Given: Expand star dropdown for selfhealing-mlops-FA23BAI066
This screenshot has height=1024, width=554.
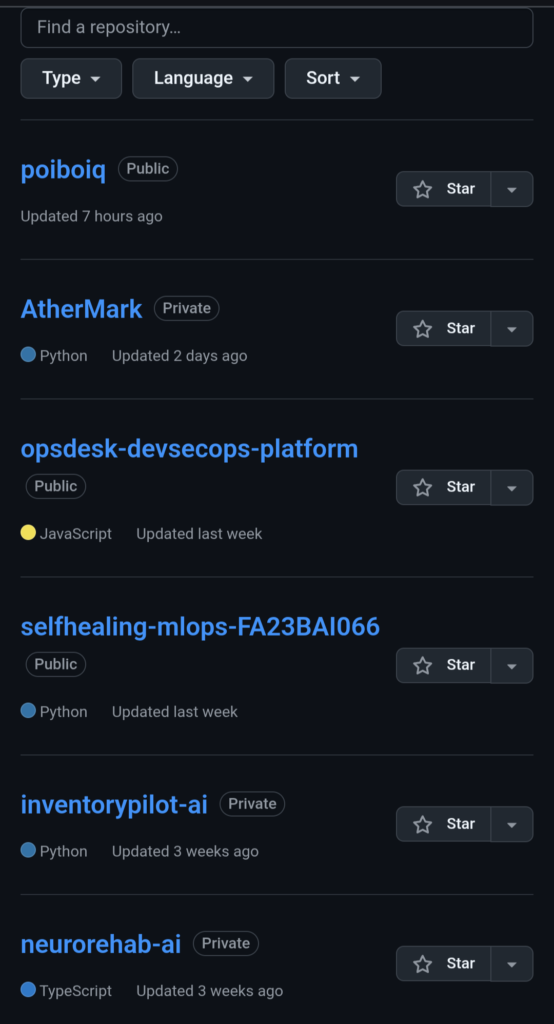Looking at the screenshot, I should pos(512,665).
